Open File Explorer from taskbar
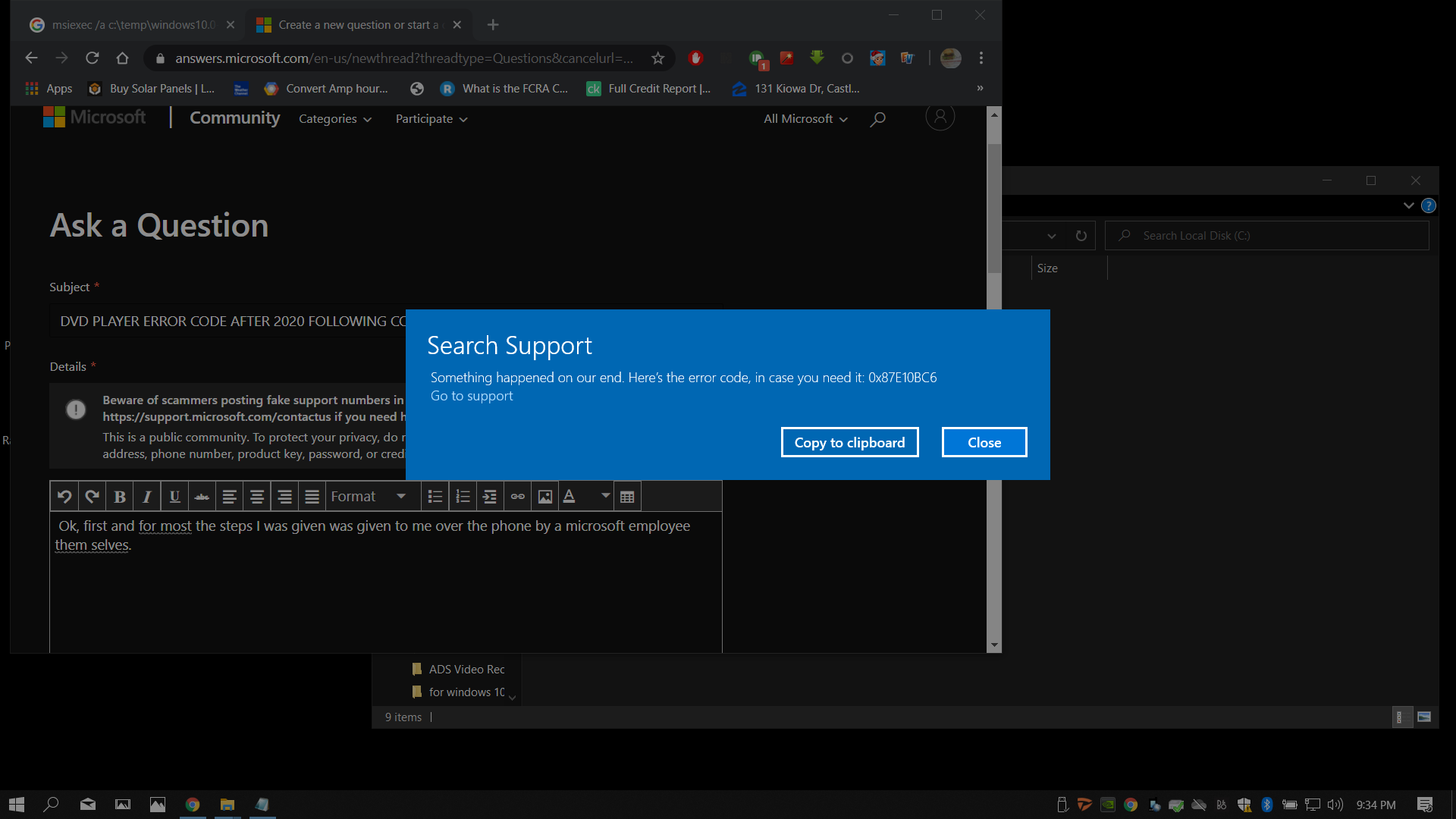 (x=227, y=805)
